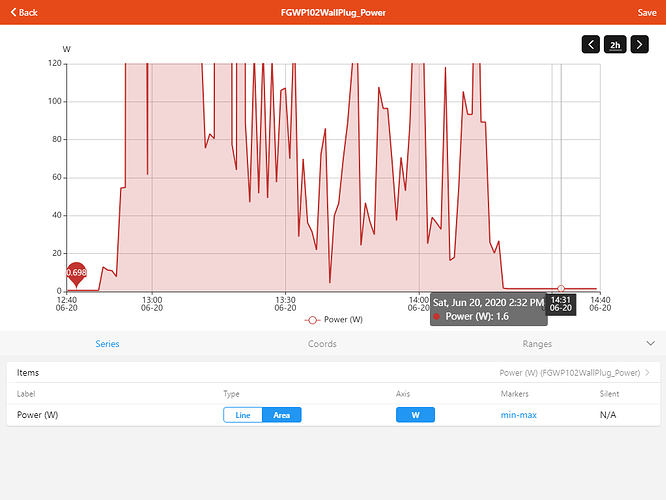Select the W axis button

tap(415, 415)
